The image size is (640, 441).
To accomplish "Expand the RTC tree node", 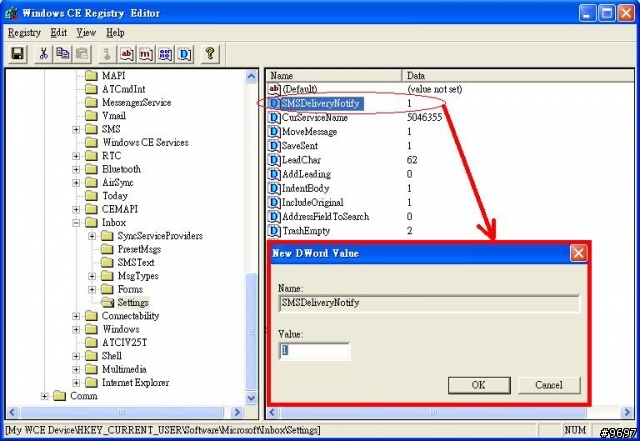I will [x=76, y=156].
